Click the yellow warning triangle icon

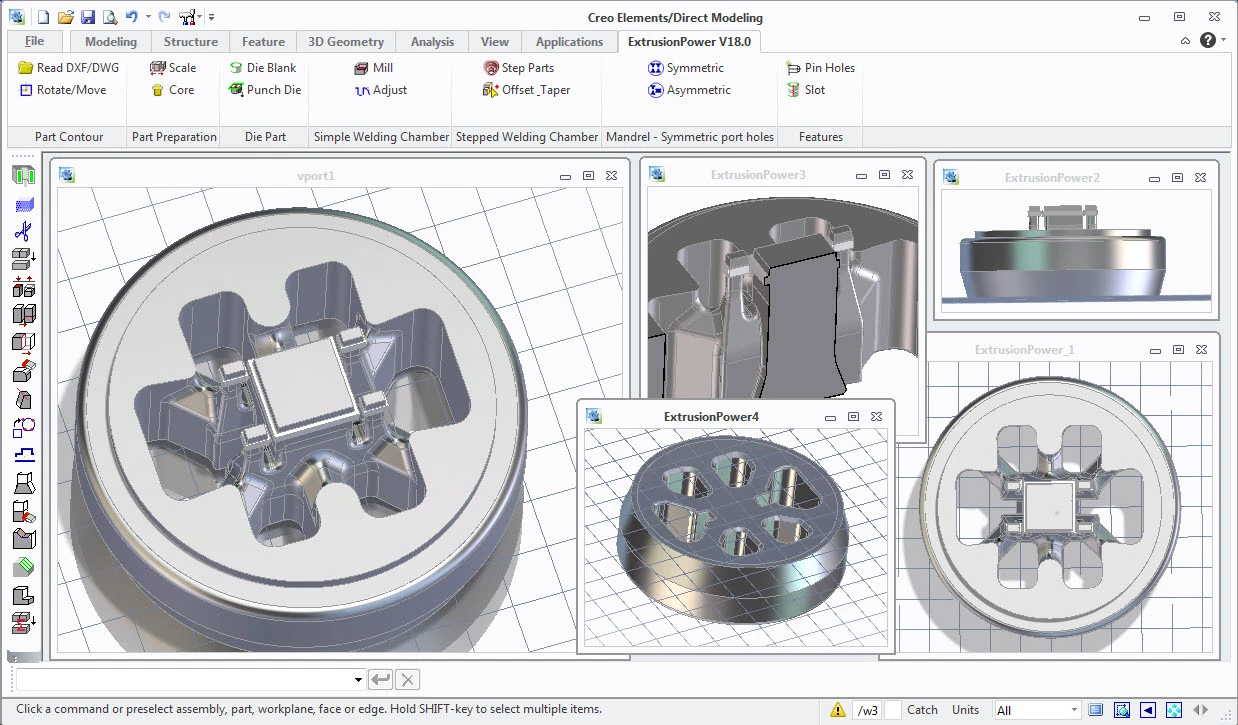[838, 711]
